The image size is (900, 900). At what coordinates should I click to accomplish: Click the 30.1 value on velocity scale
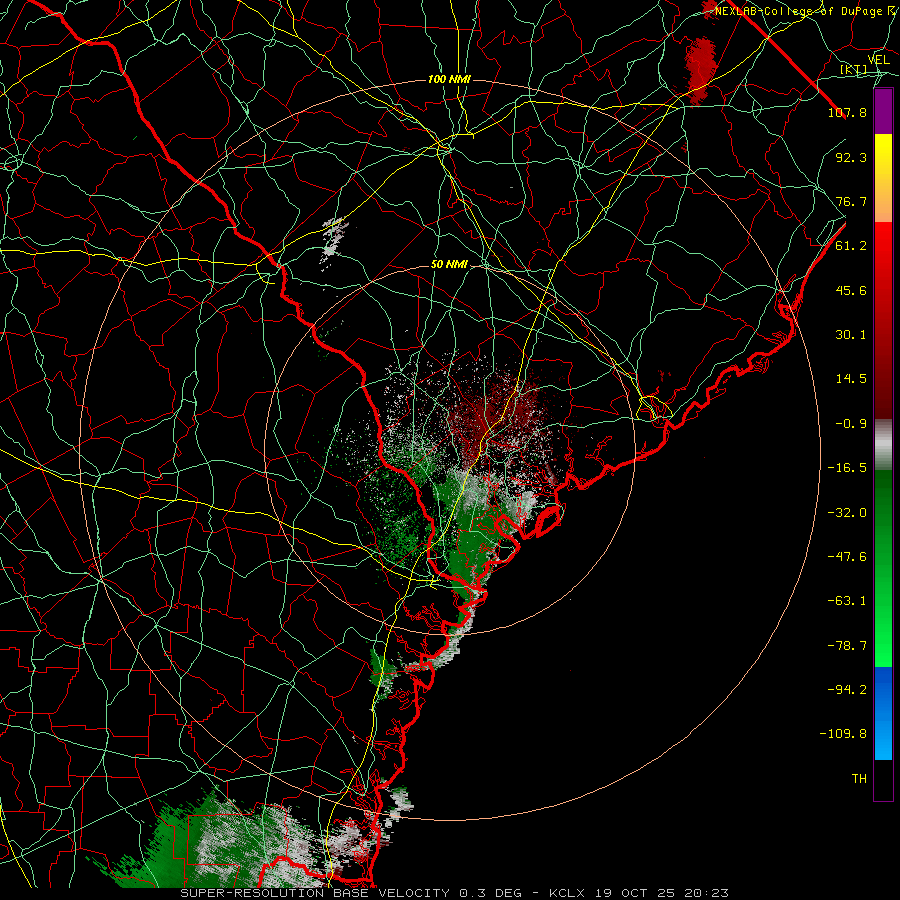851,335
